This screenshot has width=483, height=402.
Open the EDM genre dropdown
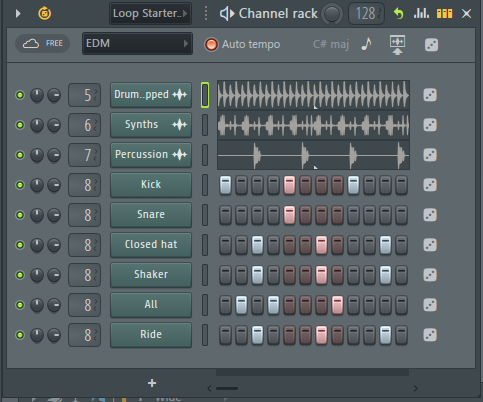click(137, 44)
